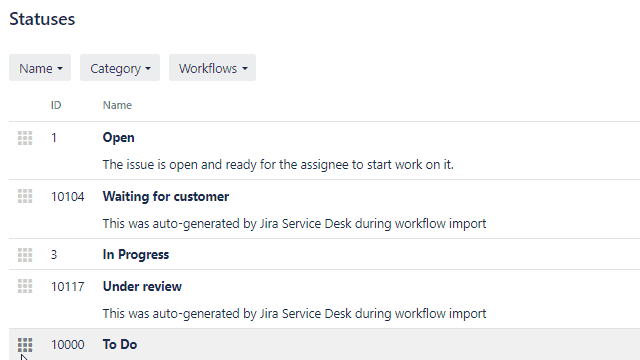Click the Open status name
This screenshot has height=360, width=640.
click(x=118, y=138)
